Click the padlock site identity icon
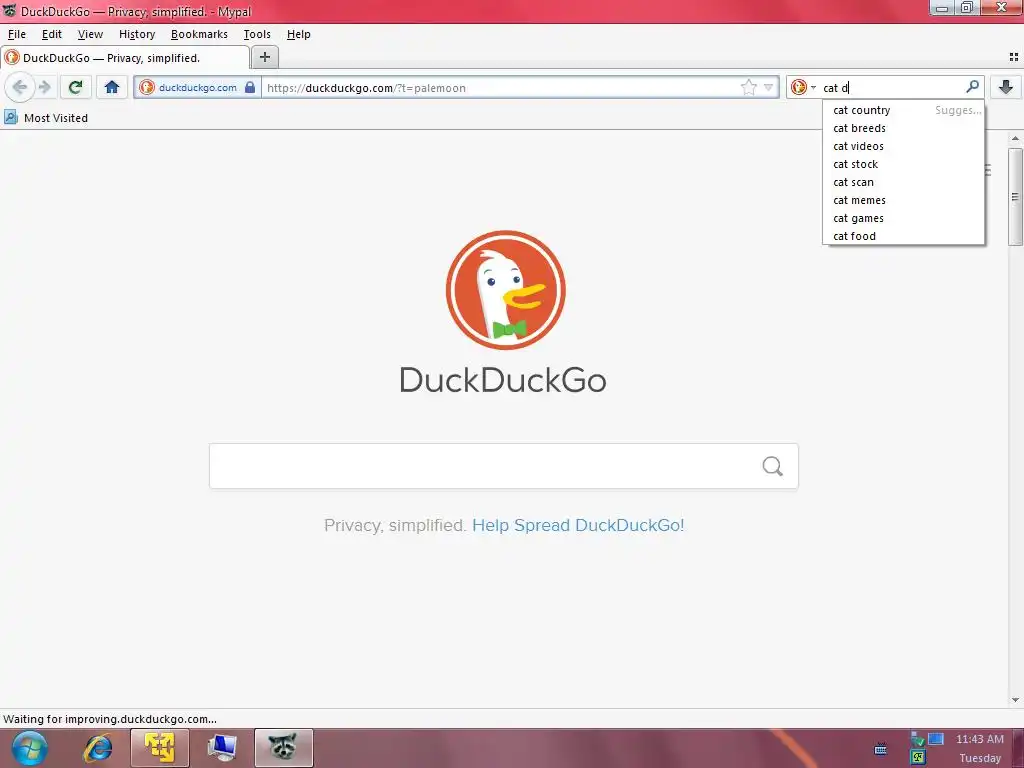This screenshot has height=768, width=1024. 250,87
